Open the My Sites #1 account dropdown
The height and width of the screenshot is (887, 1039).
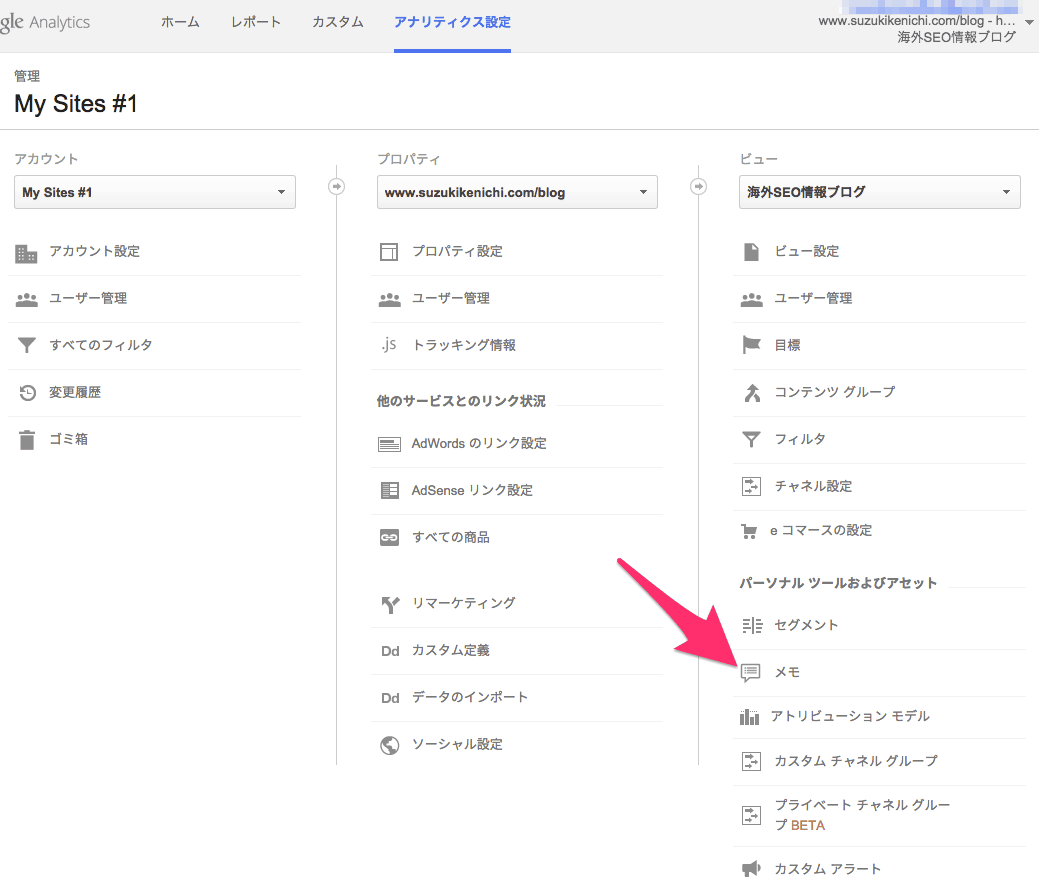(x=155, y=192)
